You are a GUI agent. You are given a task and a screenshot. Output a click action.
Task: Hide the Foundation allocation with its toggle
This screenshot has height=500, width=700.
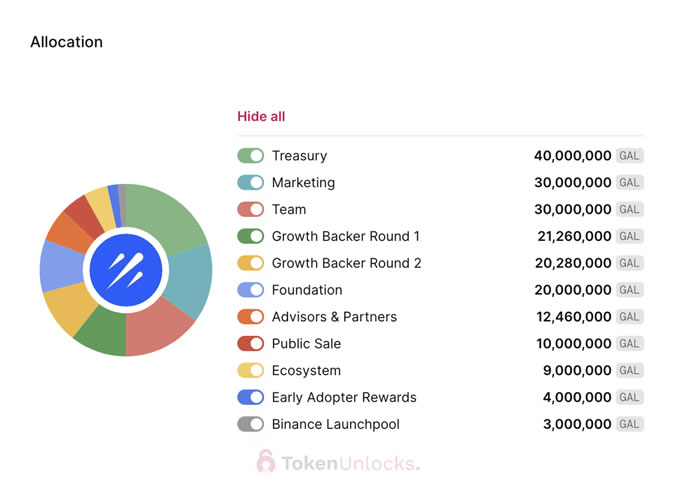tap(250, 290)
